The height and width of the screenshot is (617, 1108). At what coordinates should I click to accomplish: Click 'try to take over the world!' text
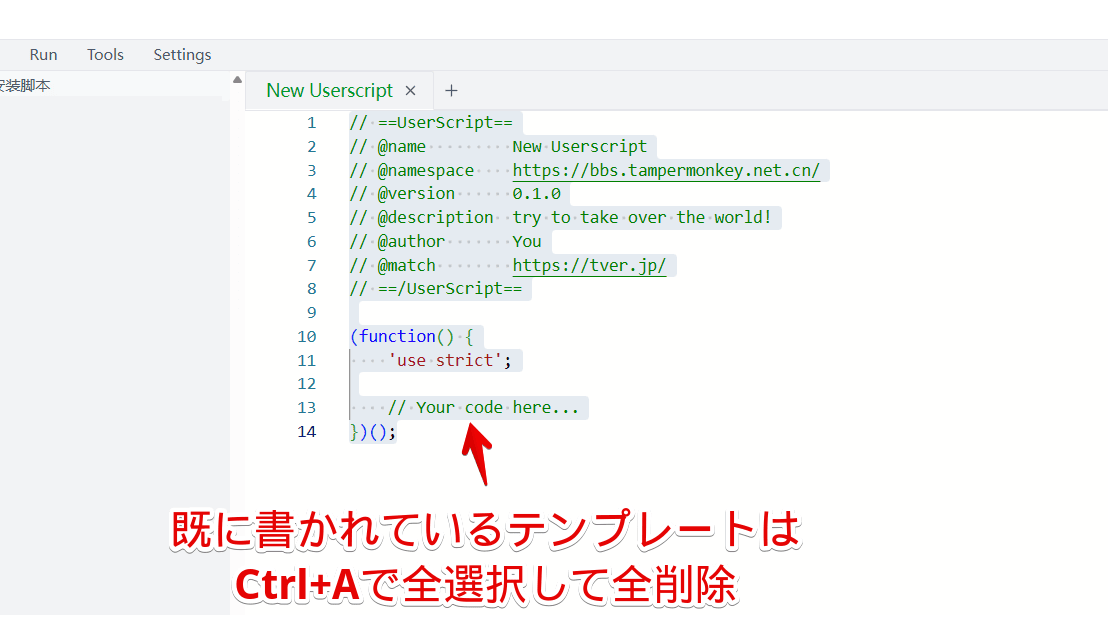click(x=642, y=218)
